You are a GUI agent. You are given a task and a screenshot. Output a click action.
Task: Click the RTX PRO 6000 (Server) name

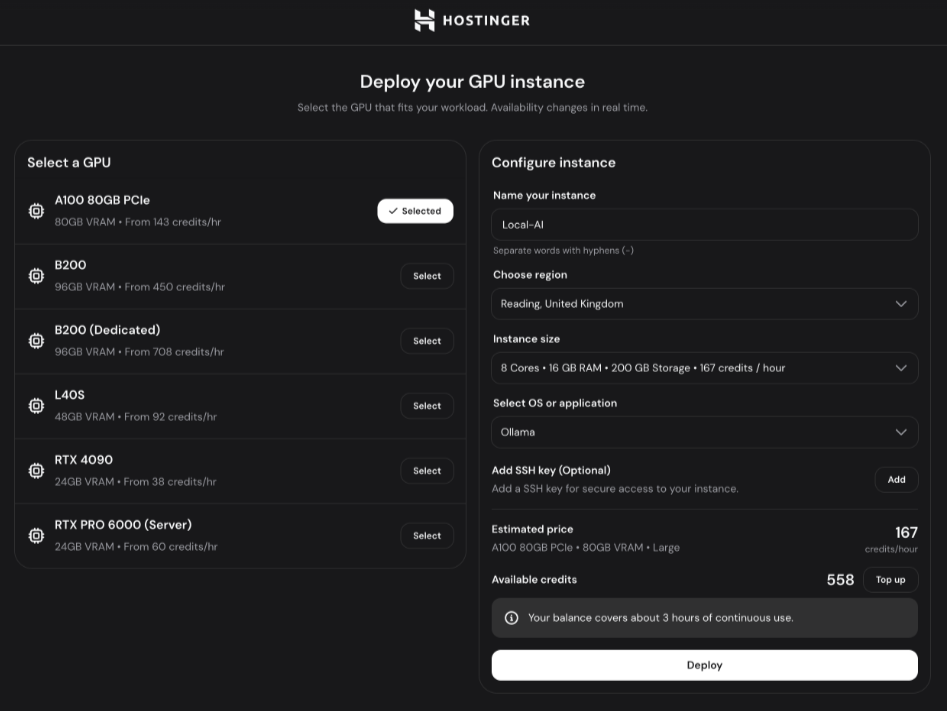pyautogui.click(x=123, y=525)
